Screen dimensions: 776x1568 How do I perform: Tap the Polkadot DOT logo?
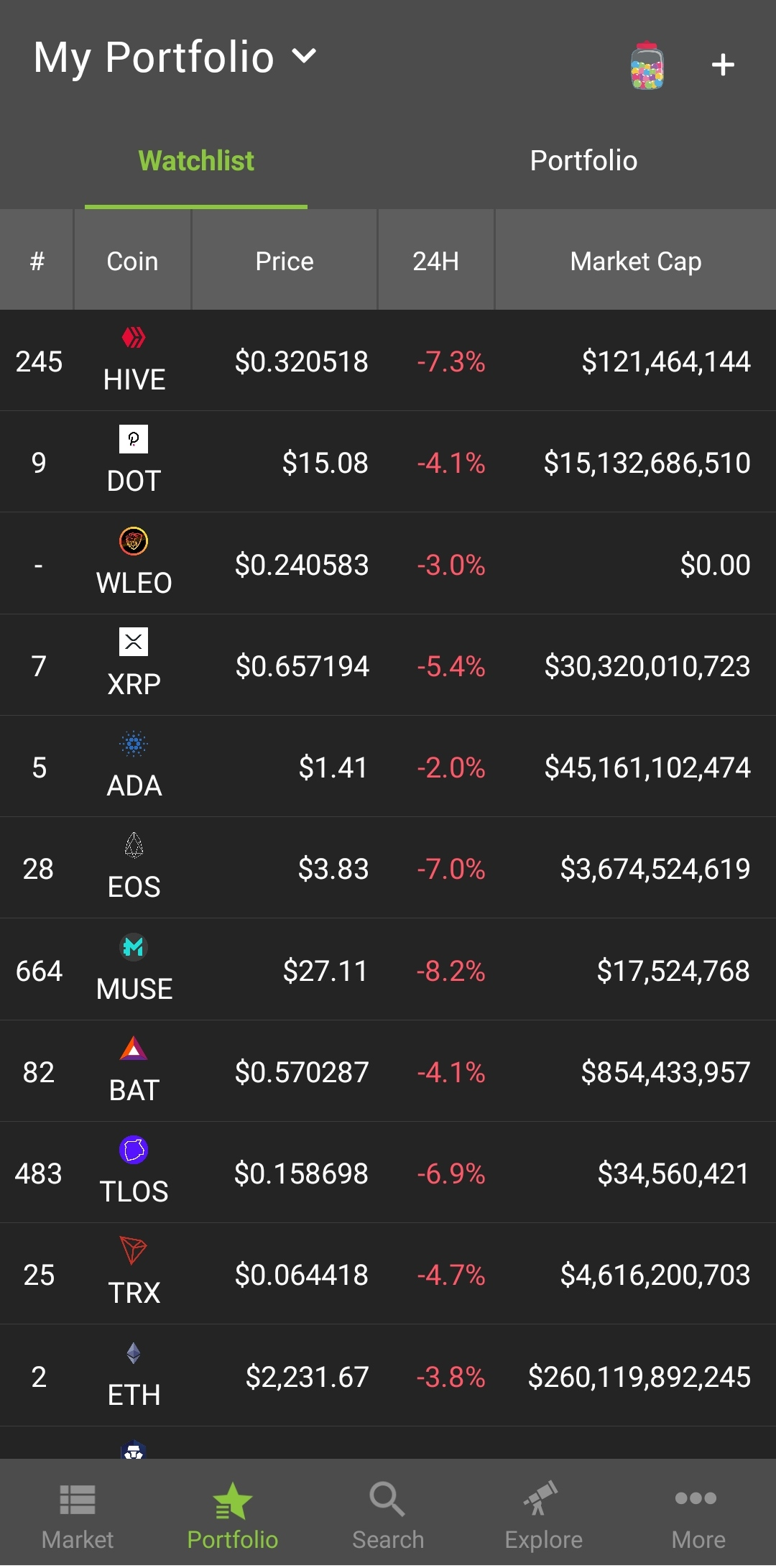coord(134,438)
